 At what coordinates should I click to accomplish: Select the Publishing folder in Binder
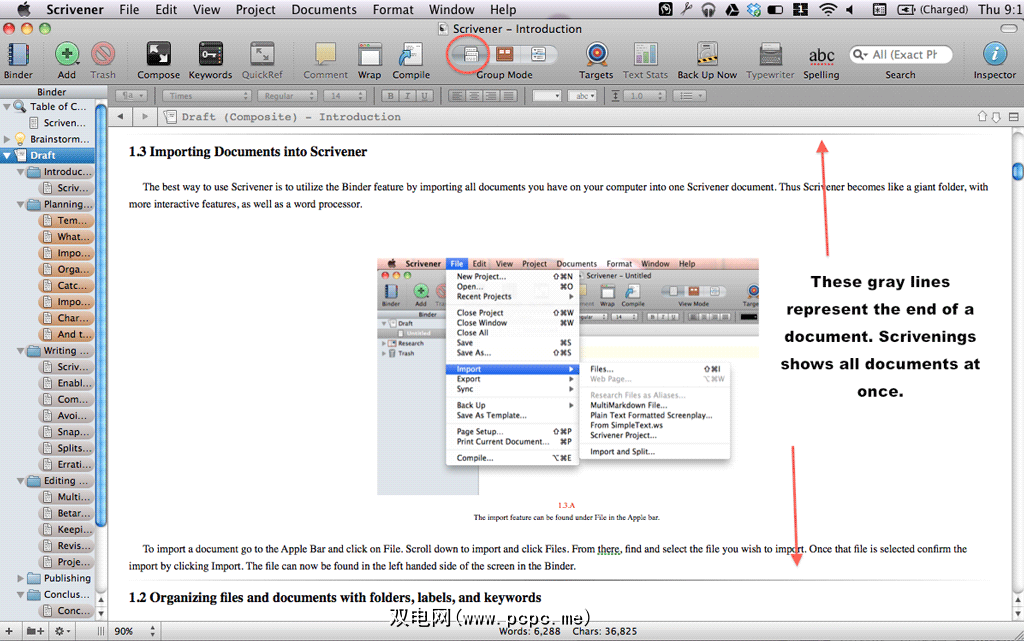tap(66, 578)
